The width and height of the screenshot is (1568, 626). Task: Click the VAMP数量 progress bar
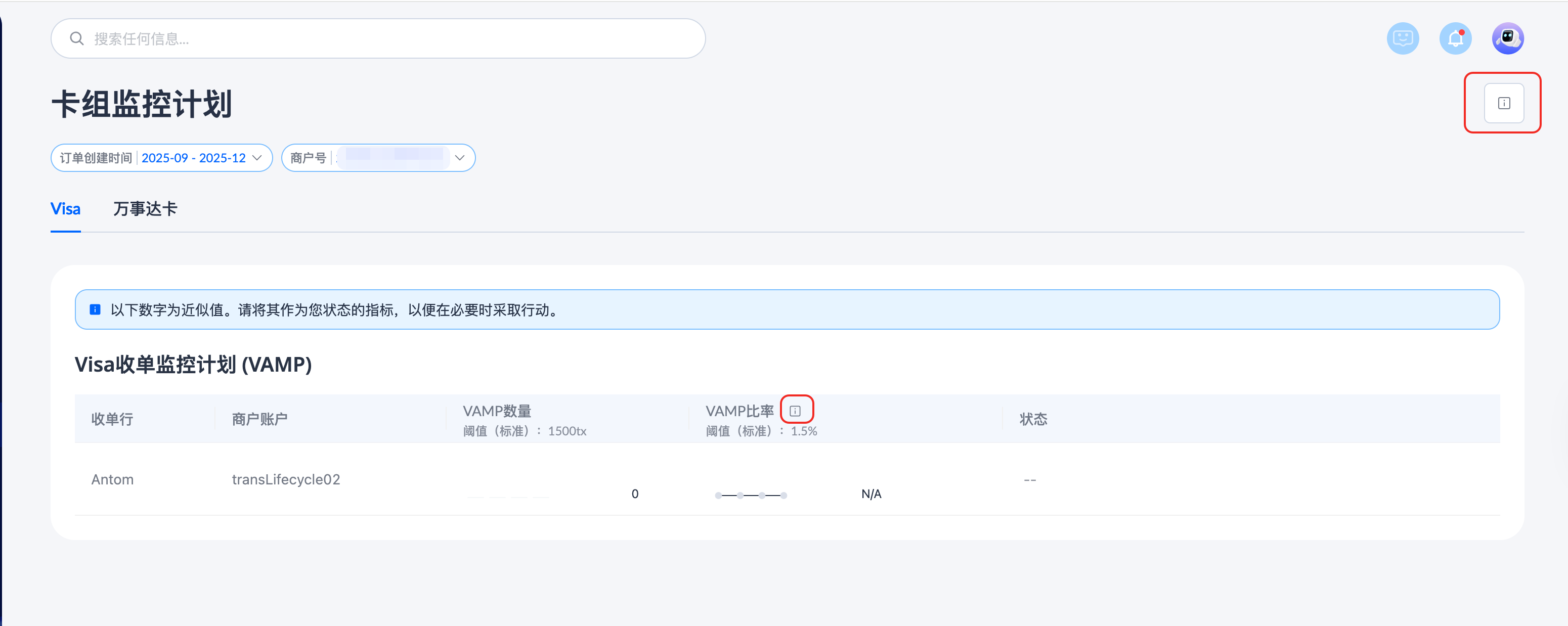point(508,497)
